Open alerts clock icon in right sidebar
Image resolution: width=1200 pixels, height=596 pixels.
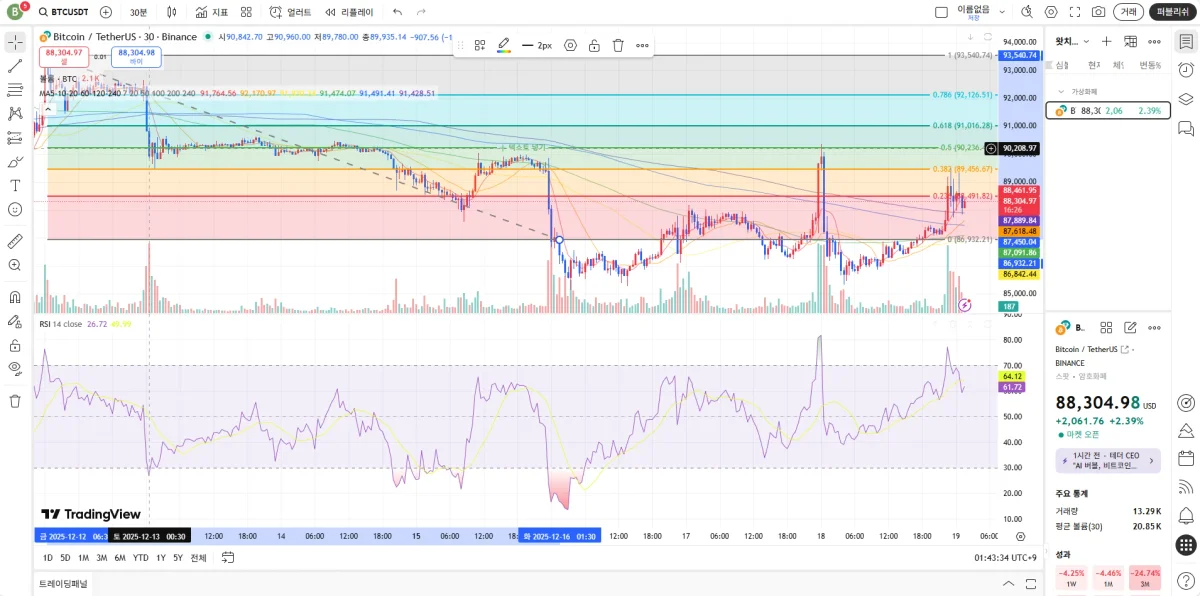tap(1186, 70)
